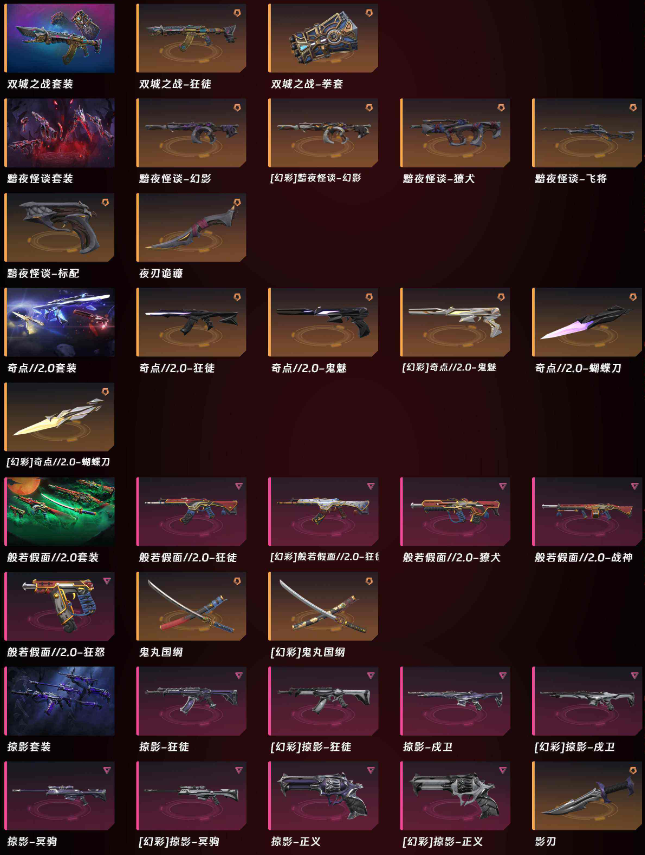Pick the [幻彩]鬼丸国纲 katana variant
This screenshot has height=855, width=645.
pyautogui.click(x=323, y=606)
